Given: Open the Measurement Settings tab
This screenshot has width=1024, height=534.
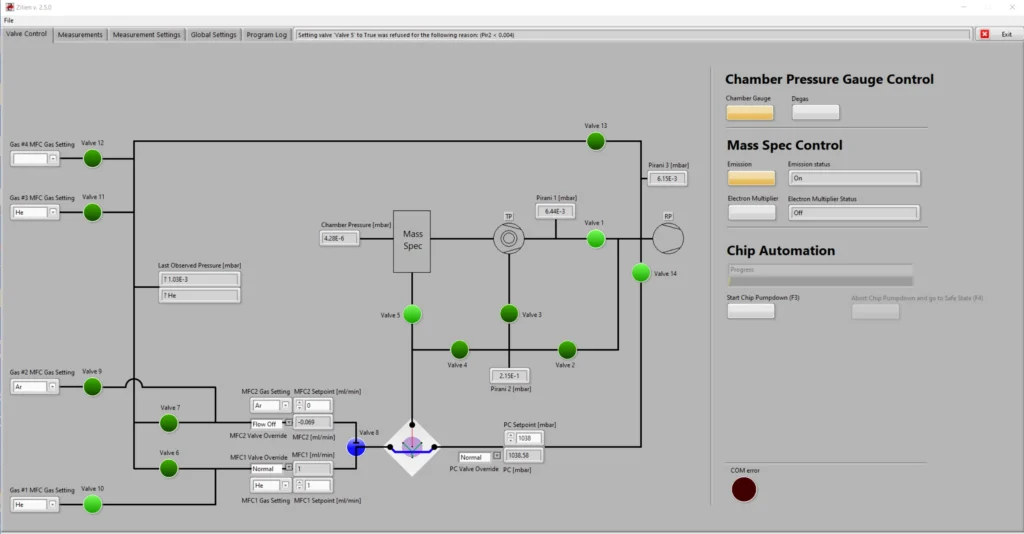Looking at the screenshot, I should 146,35.
